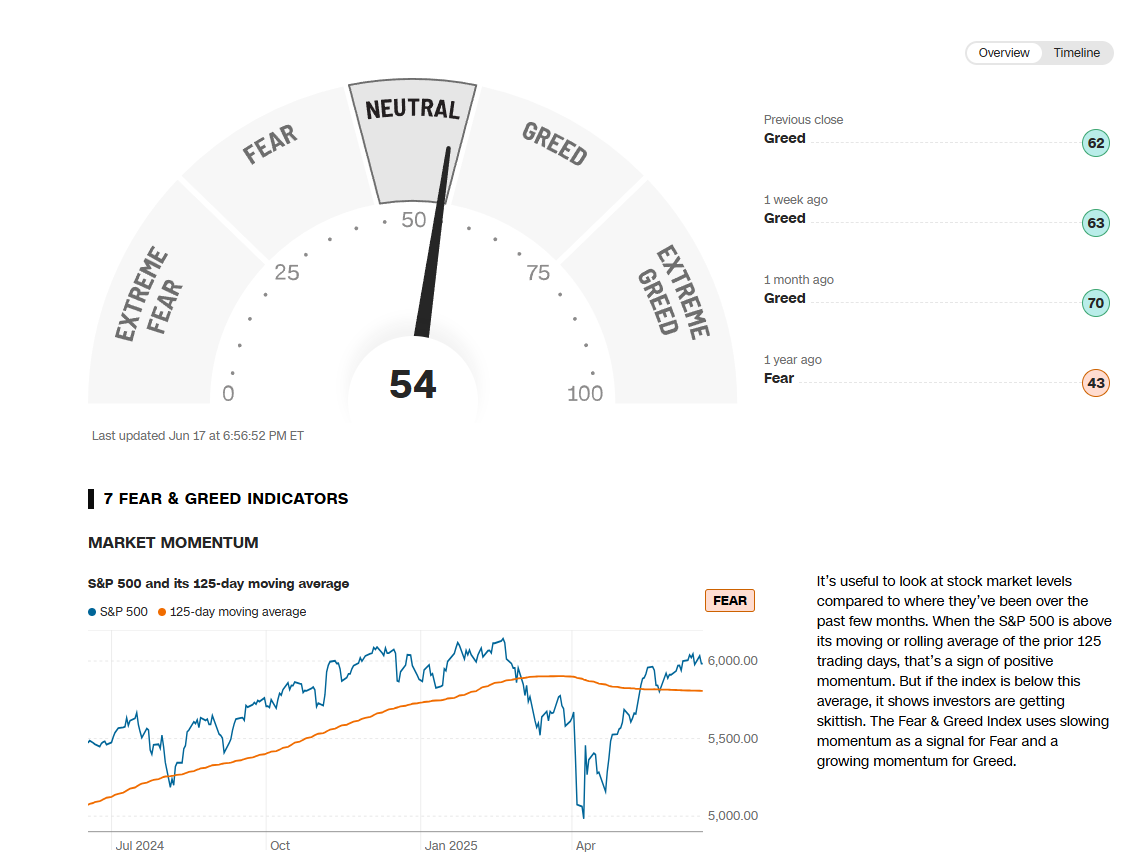1142x860 pixels.
Task: Click the 1 month ago badge showing 70
Action: point(1096,303)
